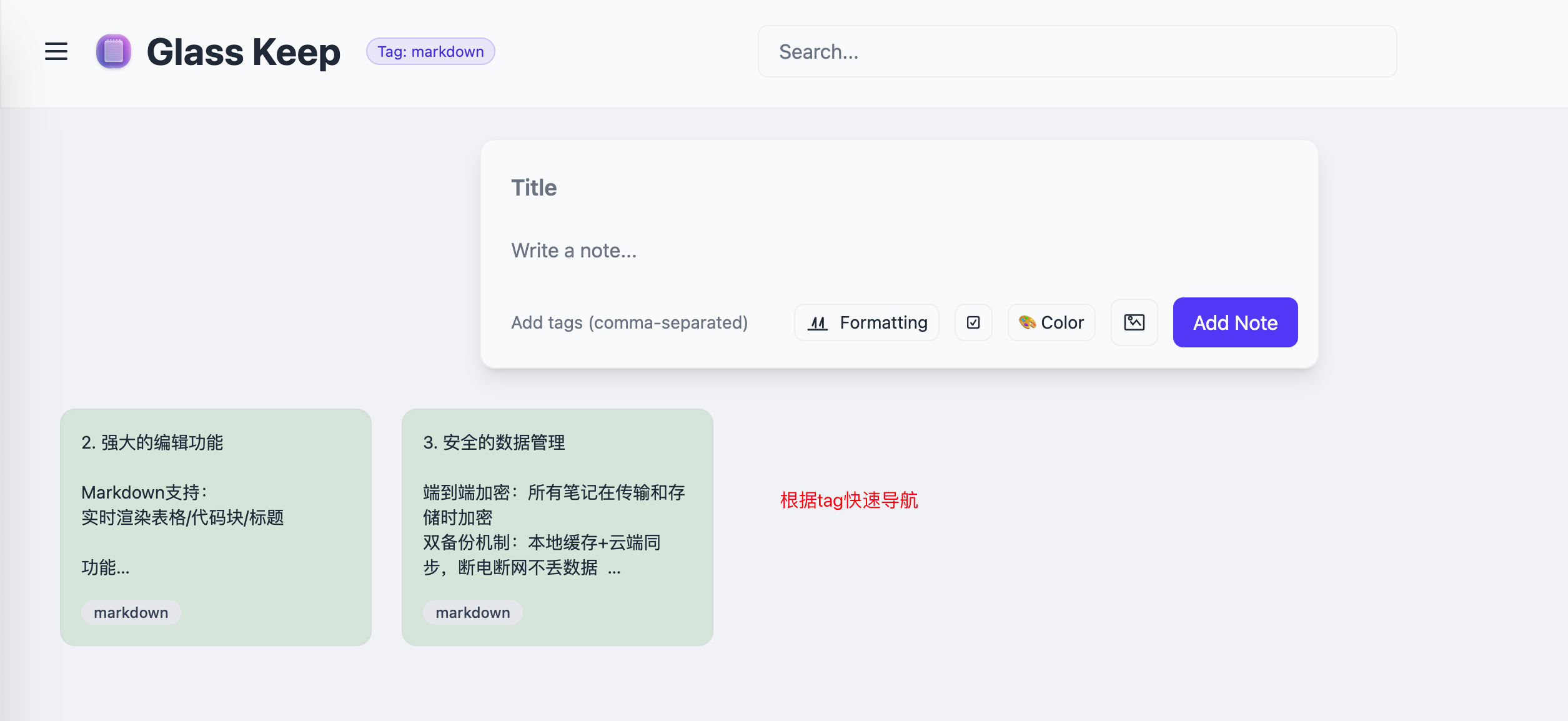This screenshot has width=1568, height=721.
Task: Click the Write a note text area
Action: point(899,251)
